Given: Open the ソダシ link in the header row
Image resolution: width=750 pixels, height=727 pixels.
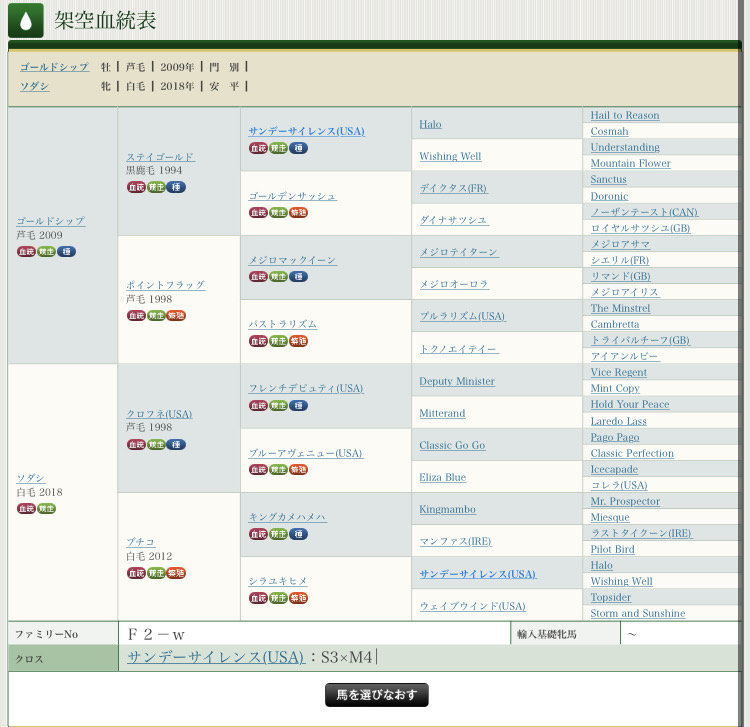Looking at the screenshot, I should [34, 86].
